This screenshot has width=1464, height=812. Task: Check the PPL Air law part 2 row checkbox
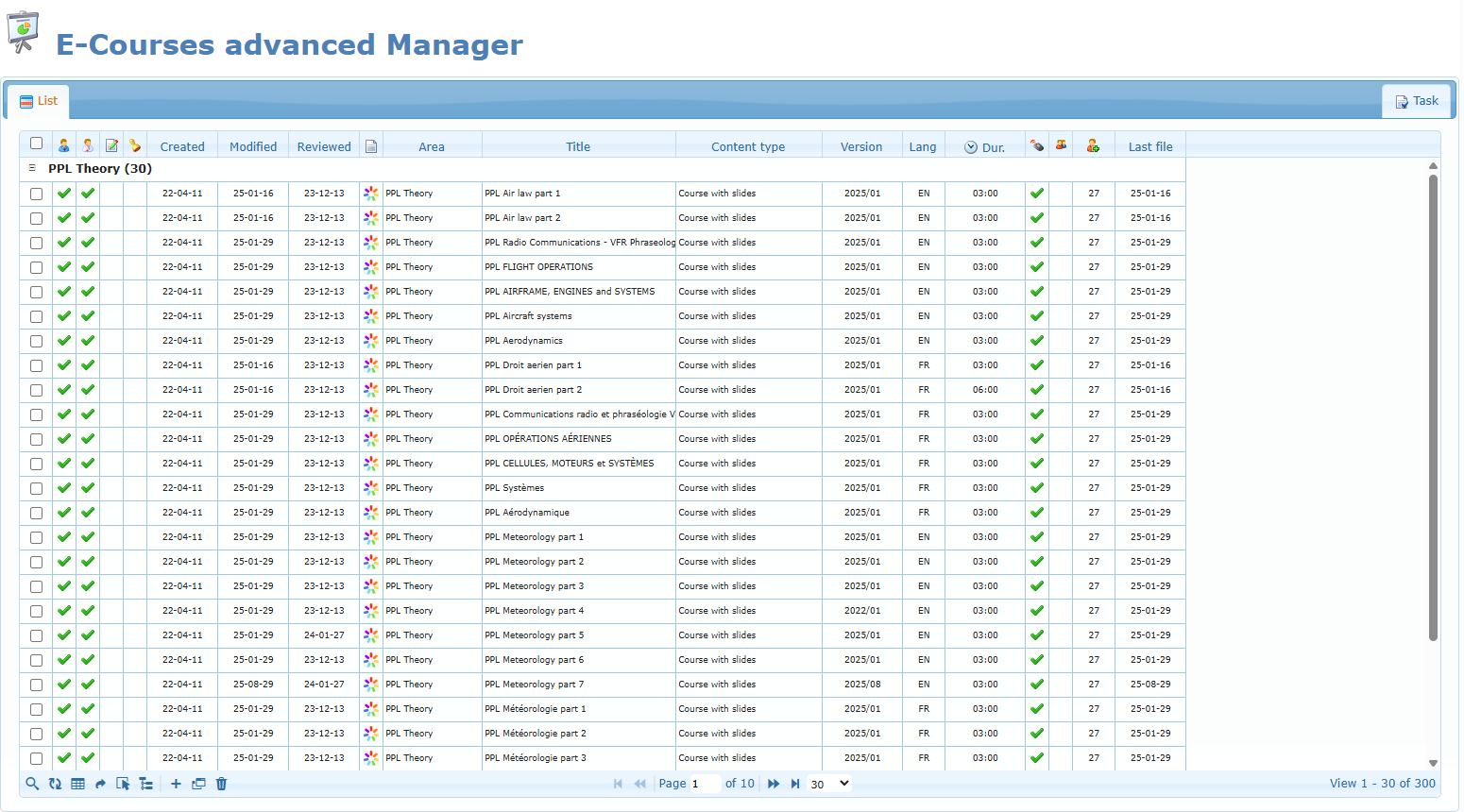click(x=36, y=218)
